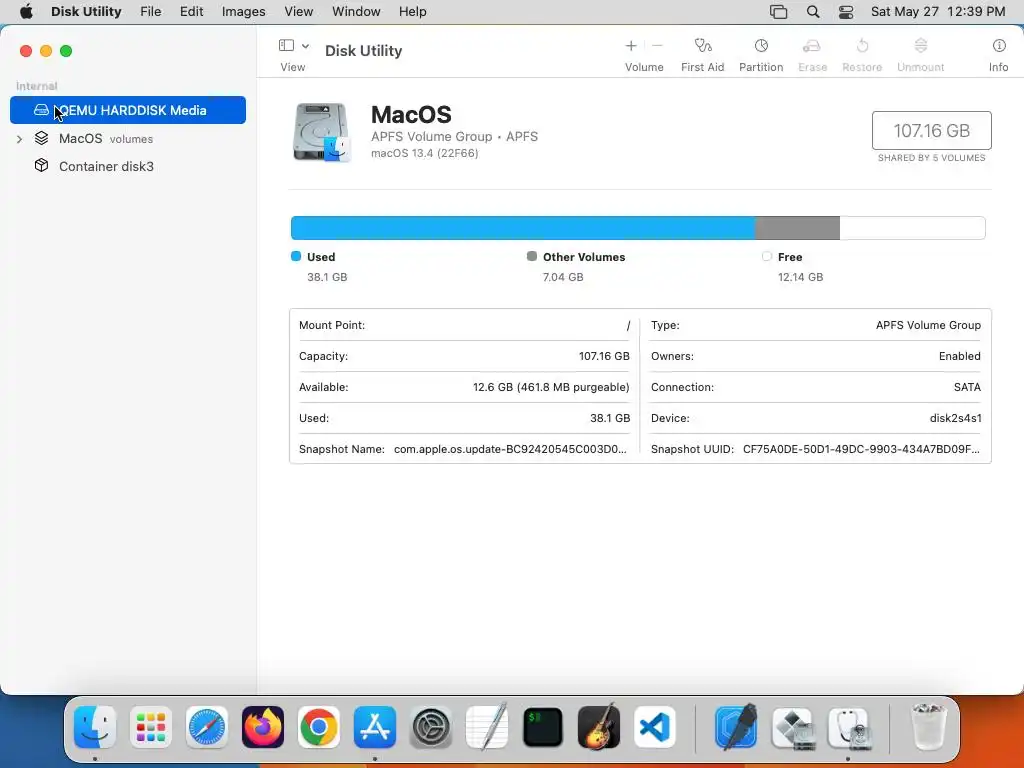This screenshot has height=768, width=1024.
Task: Click the blue Used portion of usage bar
Action: point(522,228)
